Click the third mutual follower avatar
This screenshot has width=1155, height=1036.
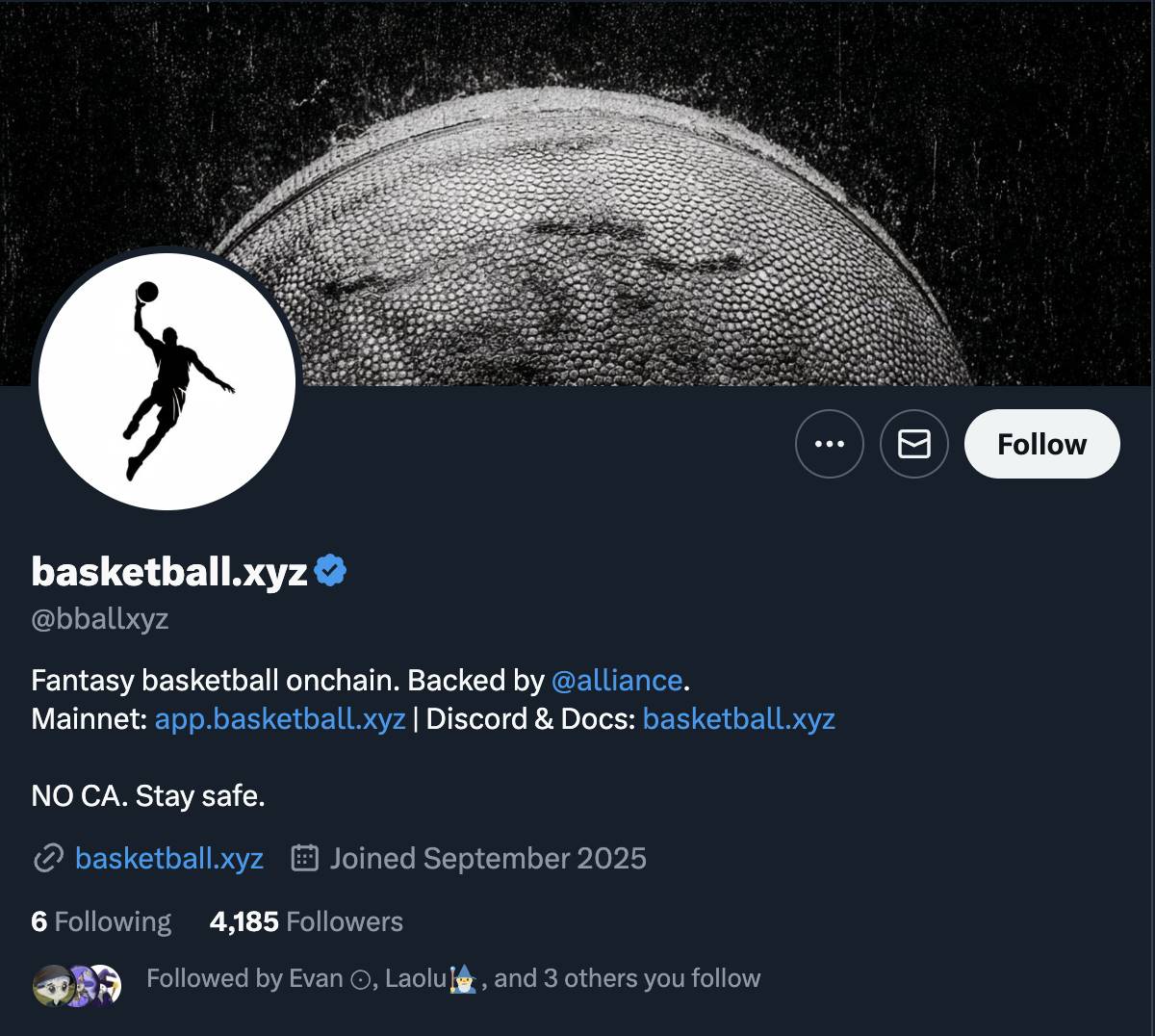point(105,985)
